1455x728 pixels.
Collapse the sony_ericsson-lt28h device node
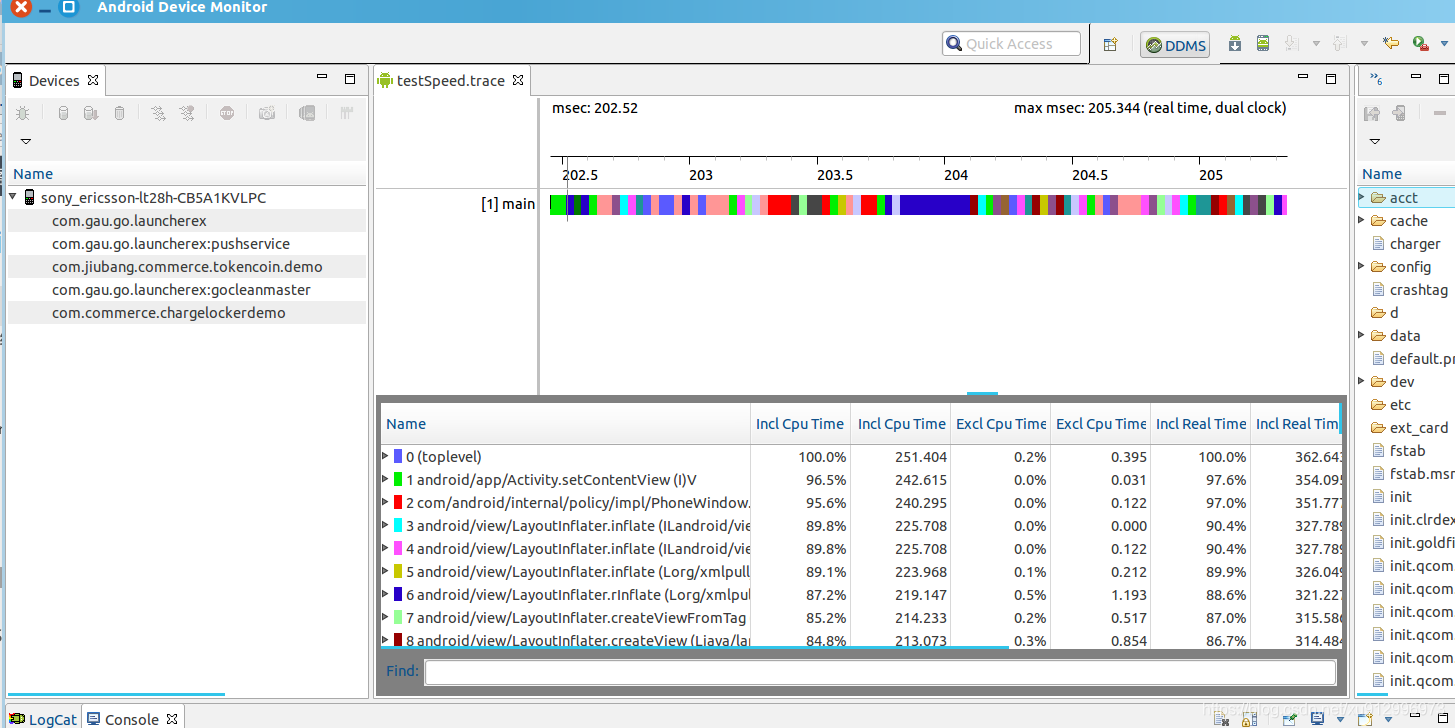(13, 198)
